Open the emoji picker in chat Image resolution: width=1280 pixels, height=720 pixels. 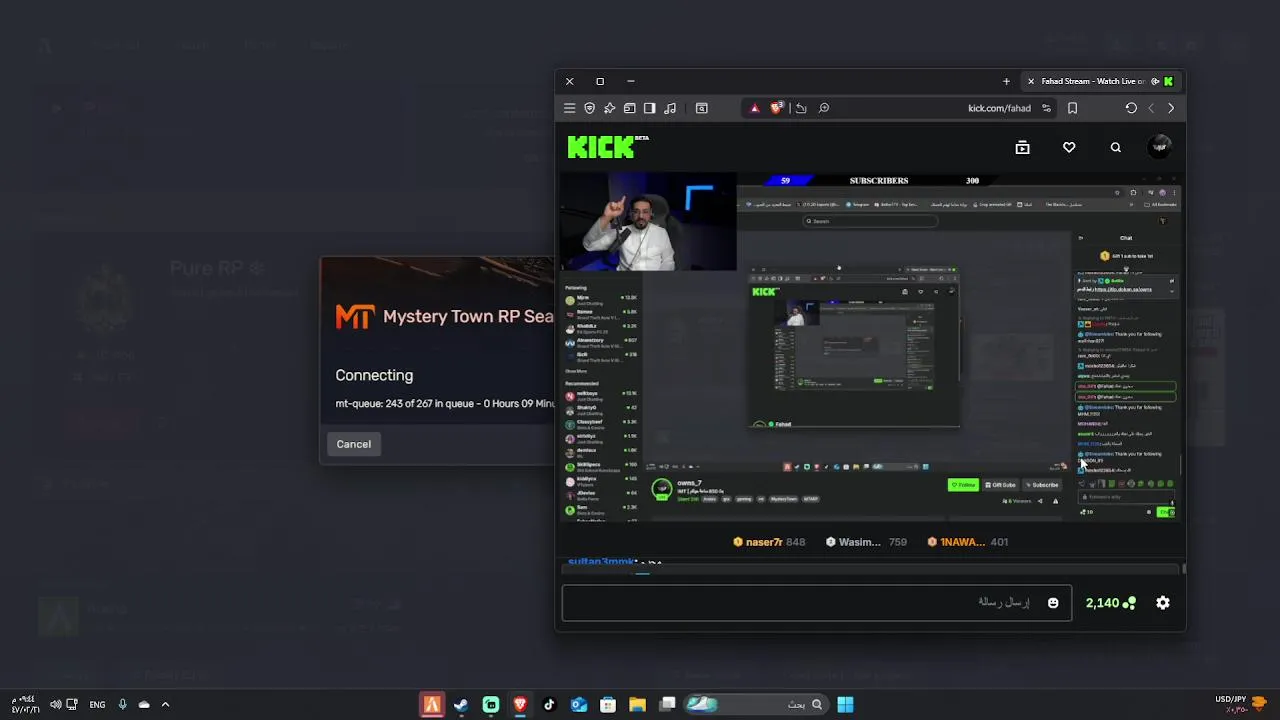click(x=1053, y=603)
